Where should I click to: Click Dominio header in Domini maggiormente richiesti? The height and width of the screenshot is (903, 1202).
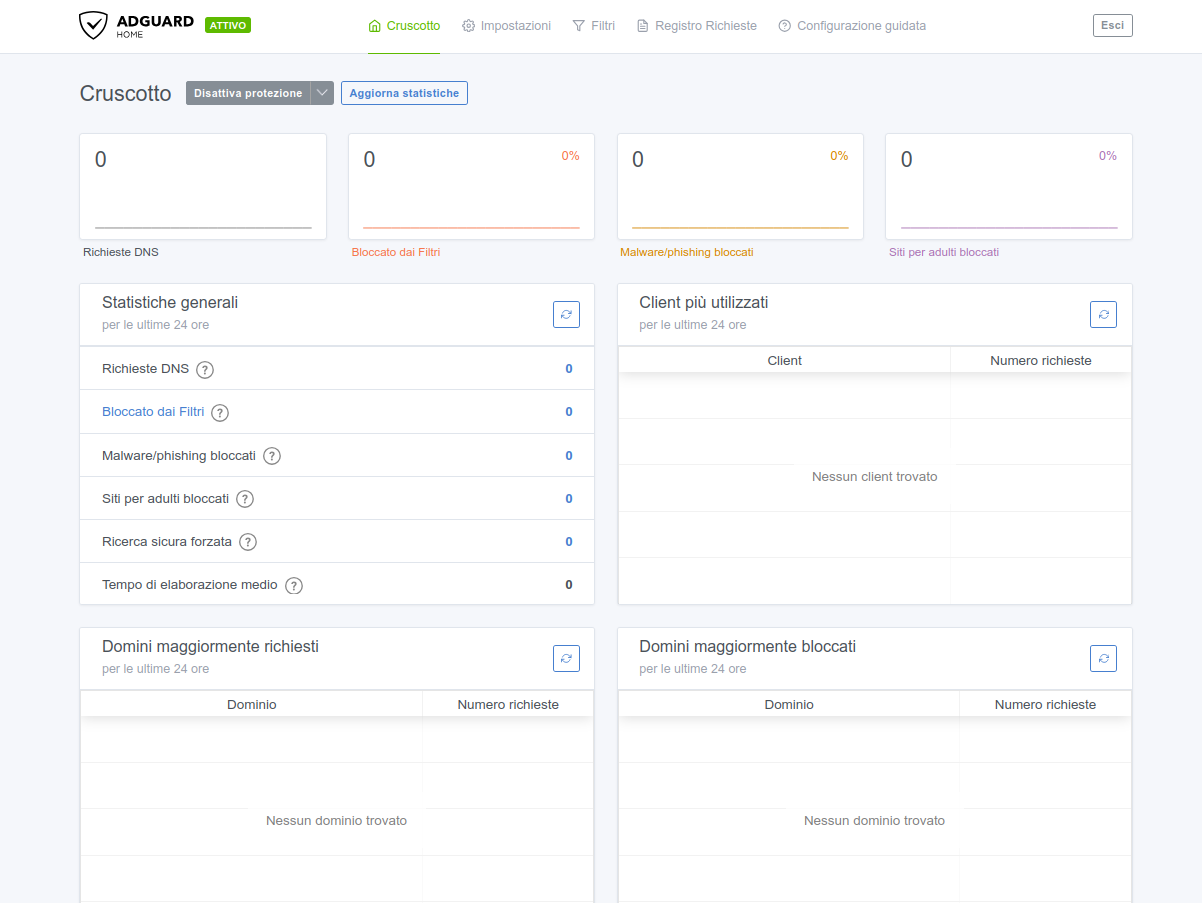252,704
